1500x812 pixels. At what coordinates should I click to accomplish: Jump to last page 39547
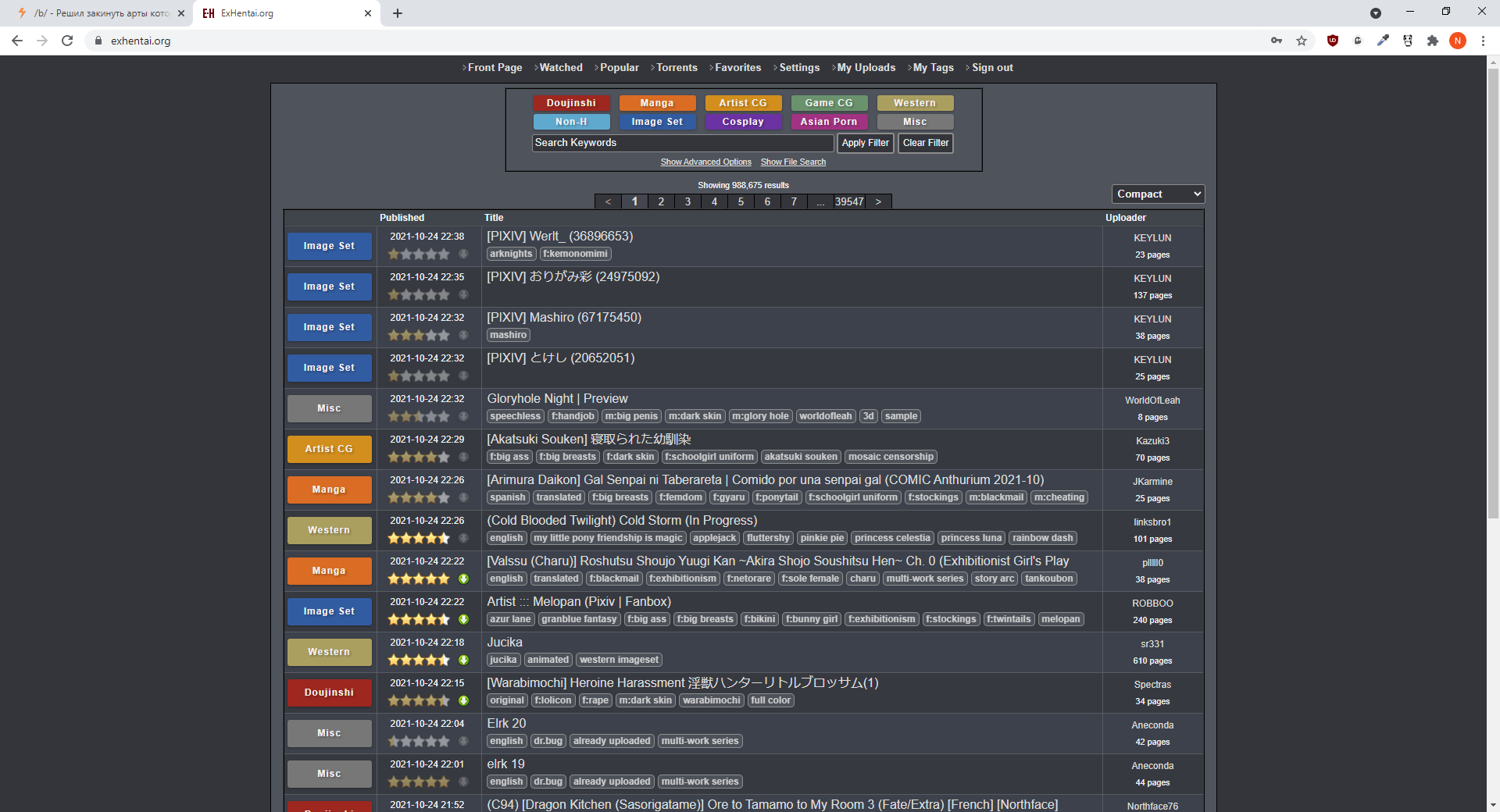[849, 201]
